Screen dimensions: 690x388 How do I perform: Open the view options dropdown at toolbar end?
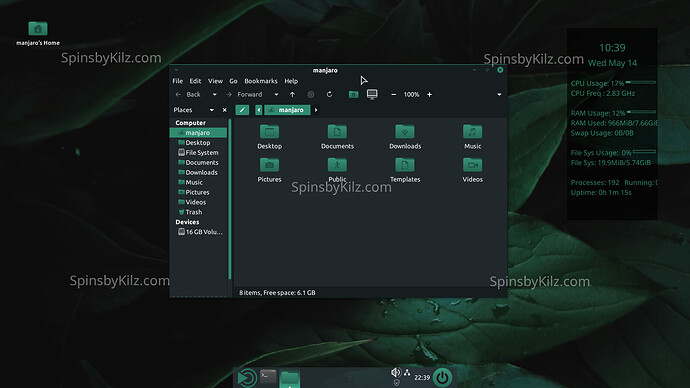point(499,95)
